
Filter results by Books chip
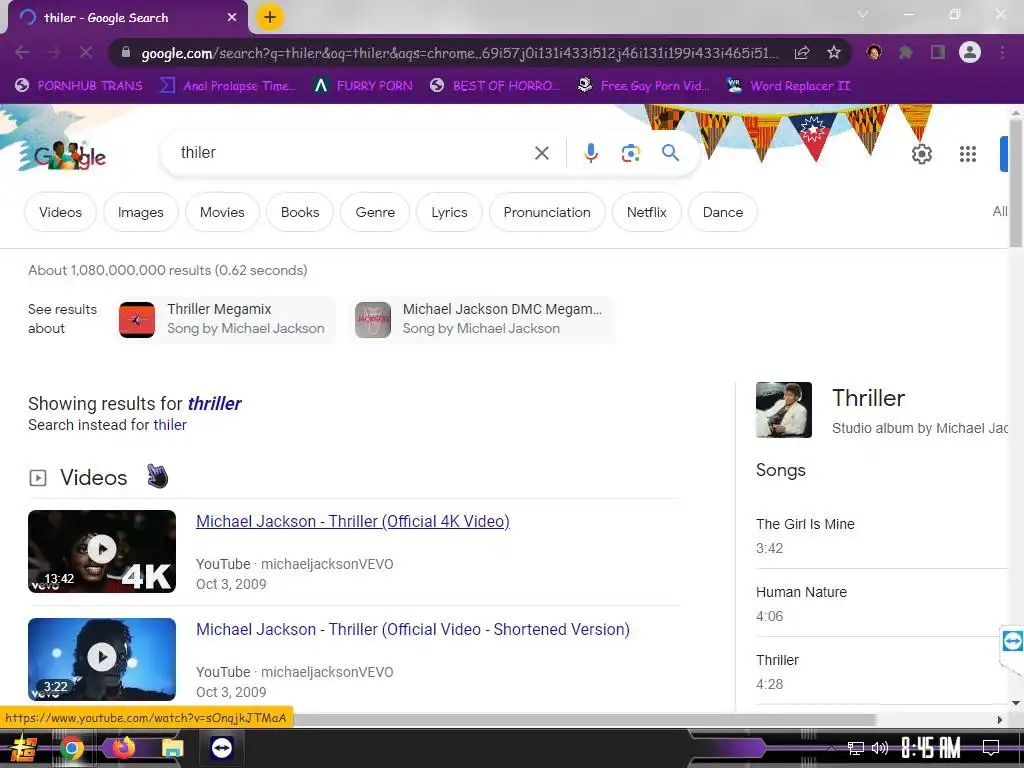[x=300, y=212]
